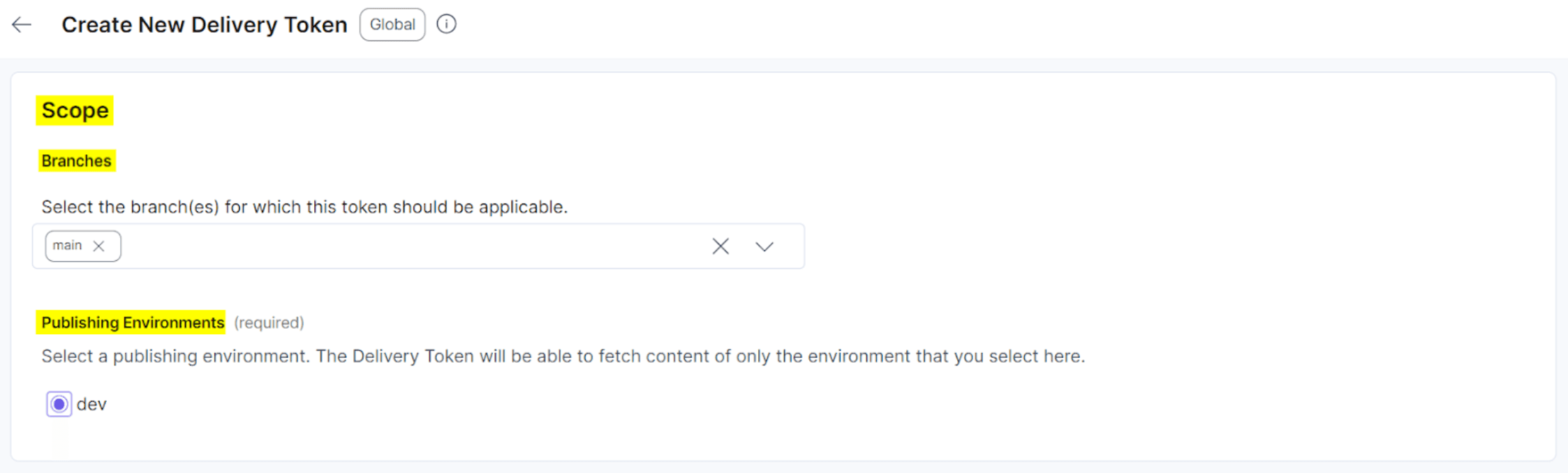This screenshot has width=1568, height=473.
Task: Click the Branches label
Action: coord(76,161)
